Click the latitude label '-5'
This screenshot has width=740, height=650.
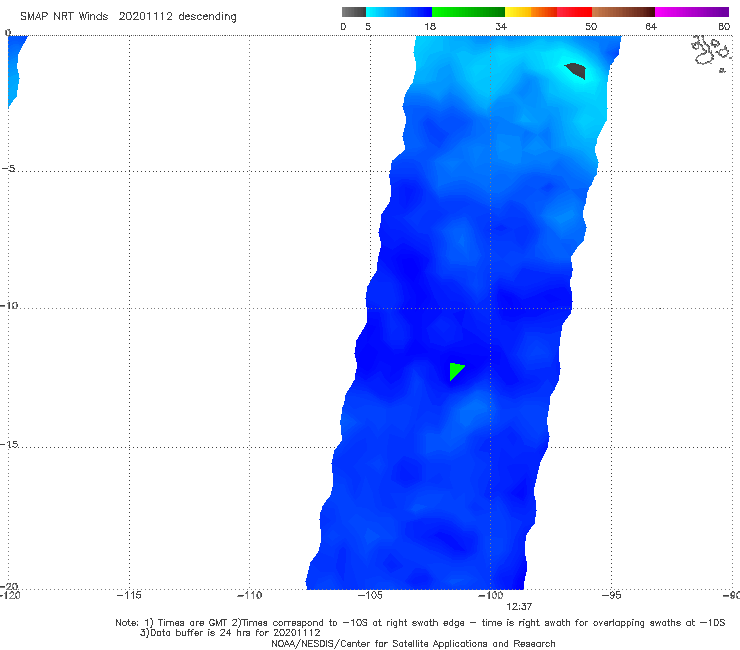[x=8, y=169]
